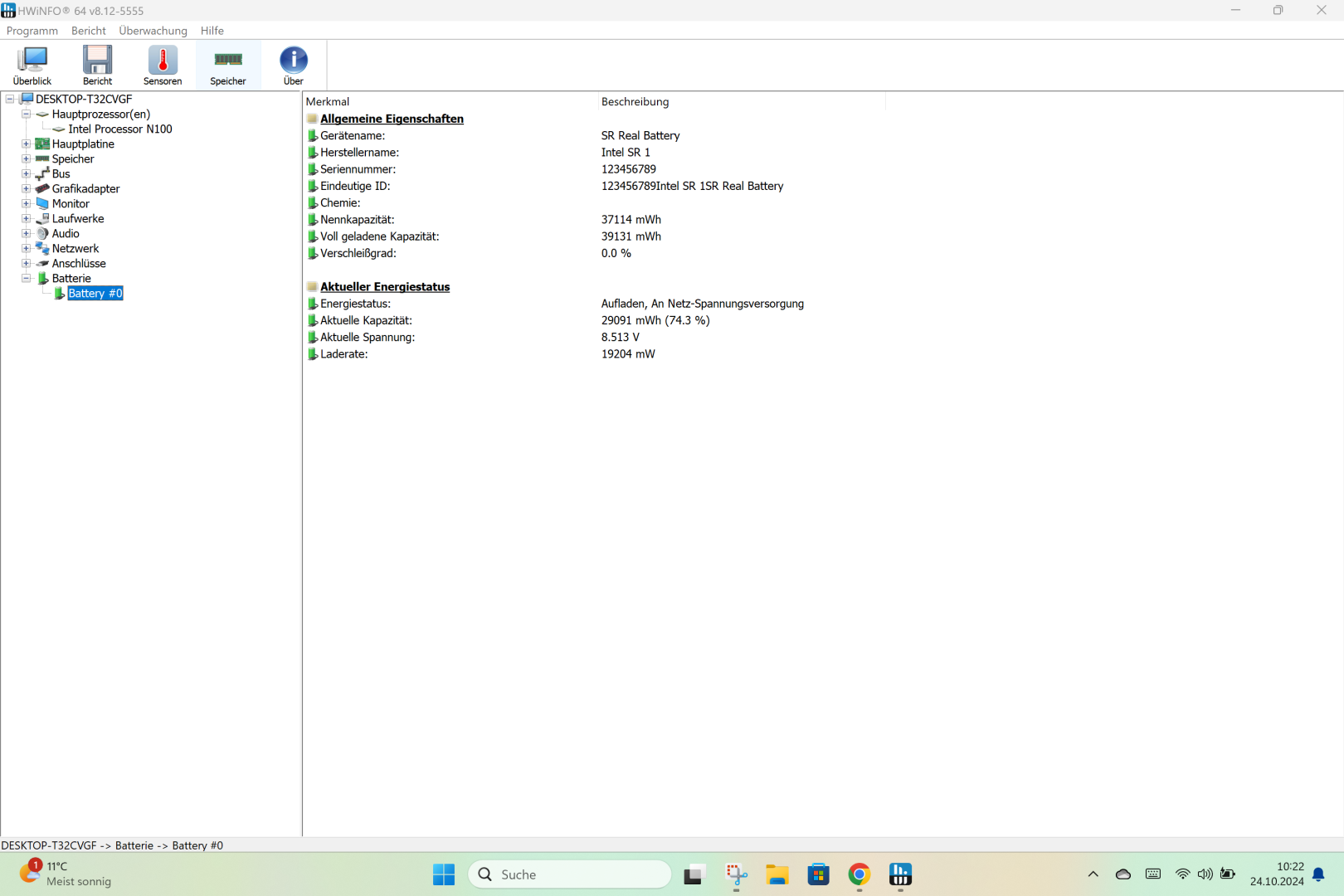1344x896 pixels.
Task: Open Snipping Tool from taskbar
Action: (x=736, y=874)
